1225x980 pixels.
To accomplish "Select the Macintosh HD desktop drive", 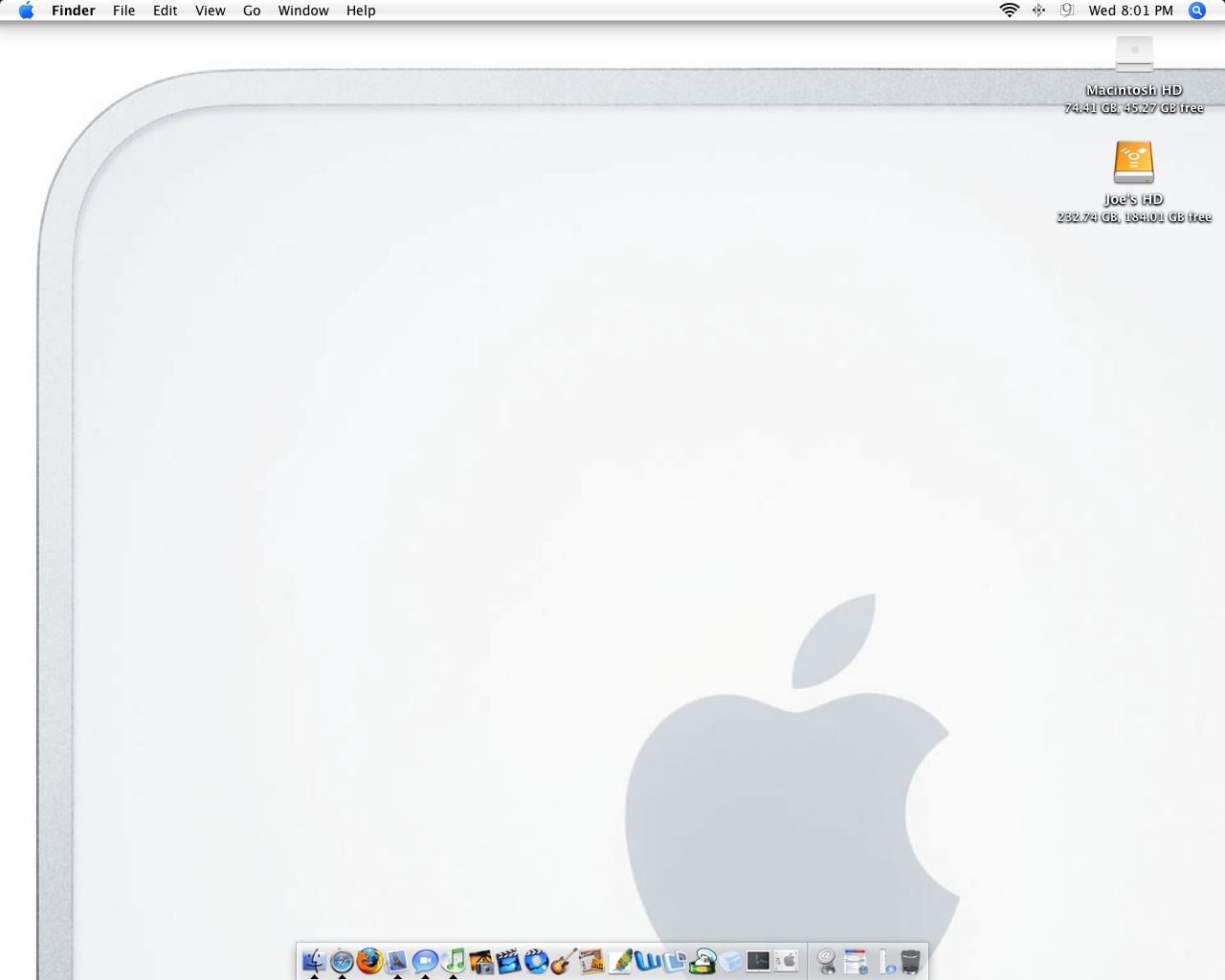I will coord(1134,54).
